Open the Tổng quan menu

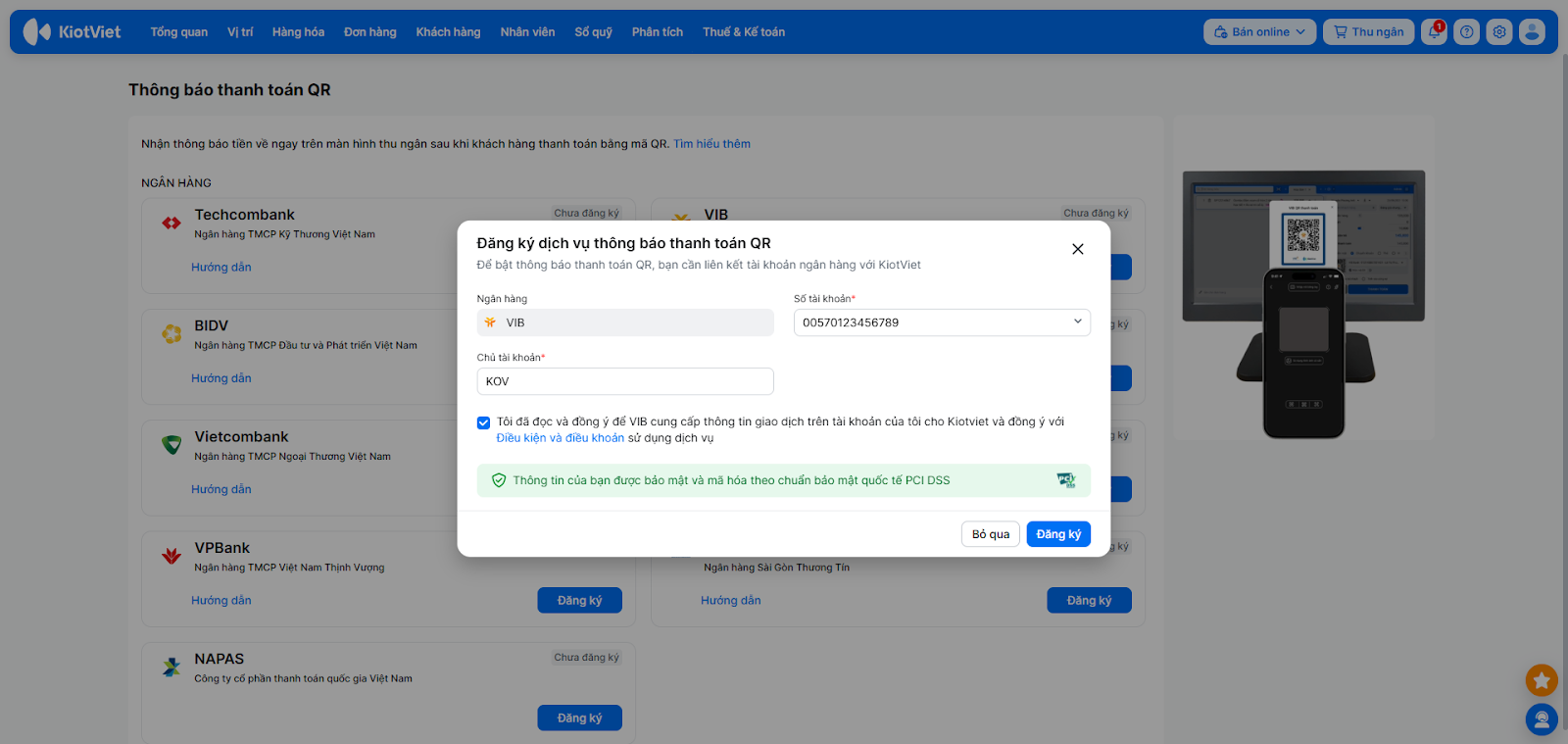coord(179,31)
